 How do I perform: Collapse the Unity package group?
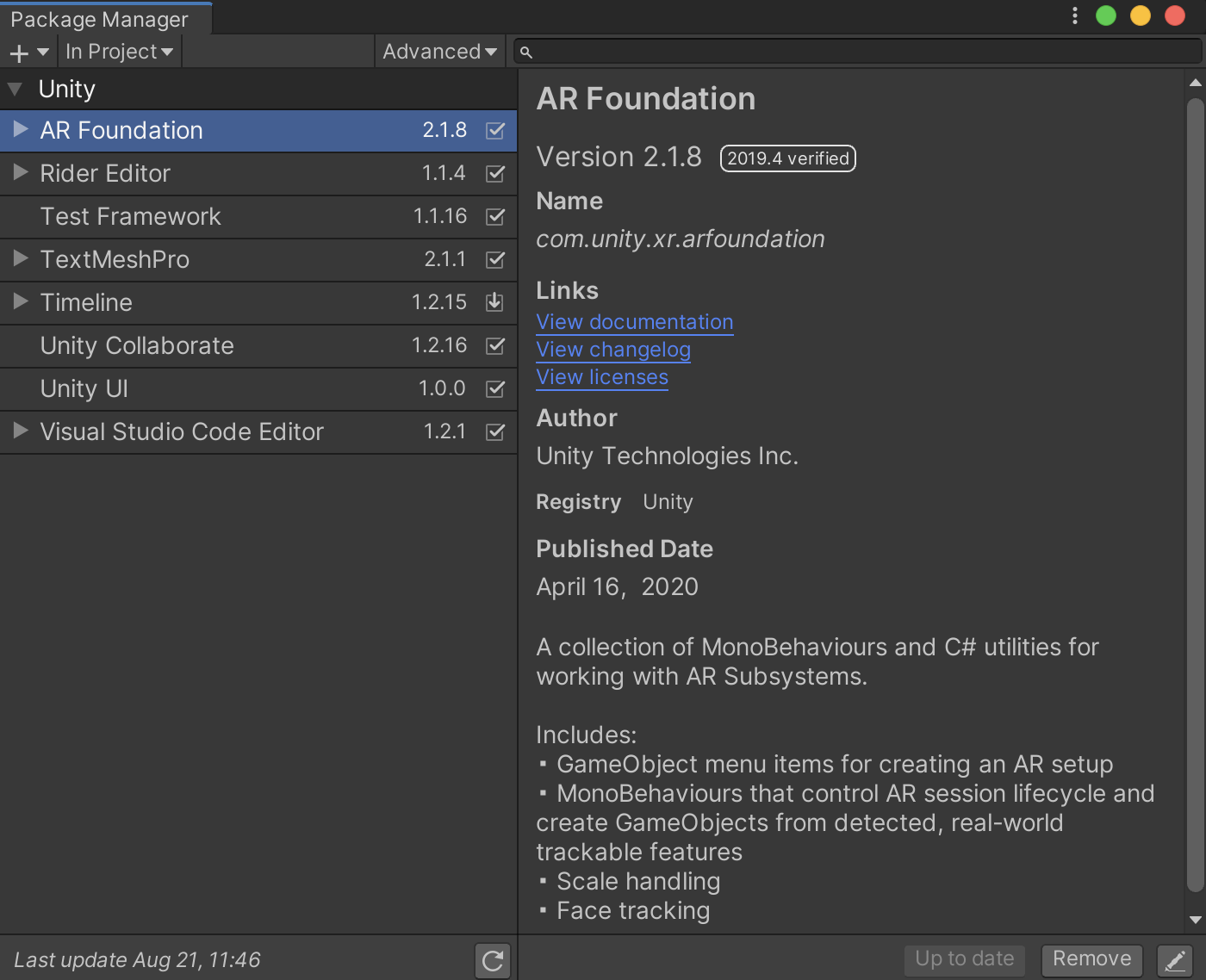(15, 90)
